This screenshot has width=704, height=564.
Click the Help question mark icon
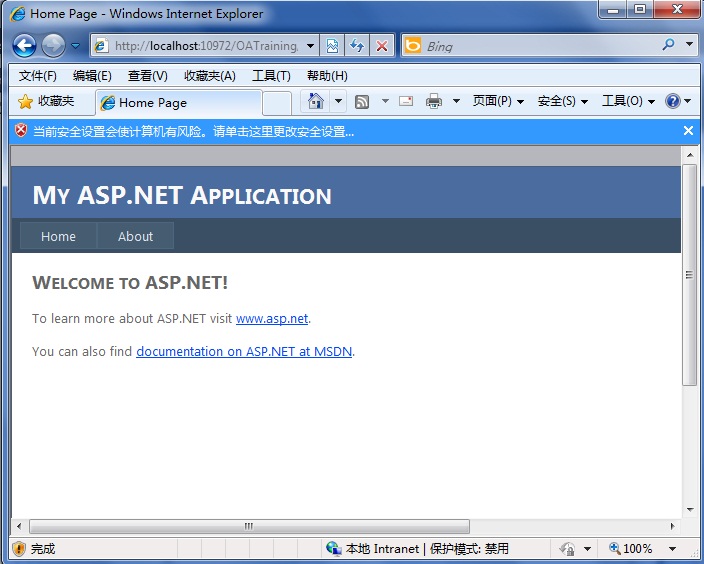(673, 101)
